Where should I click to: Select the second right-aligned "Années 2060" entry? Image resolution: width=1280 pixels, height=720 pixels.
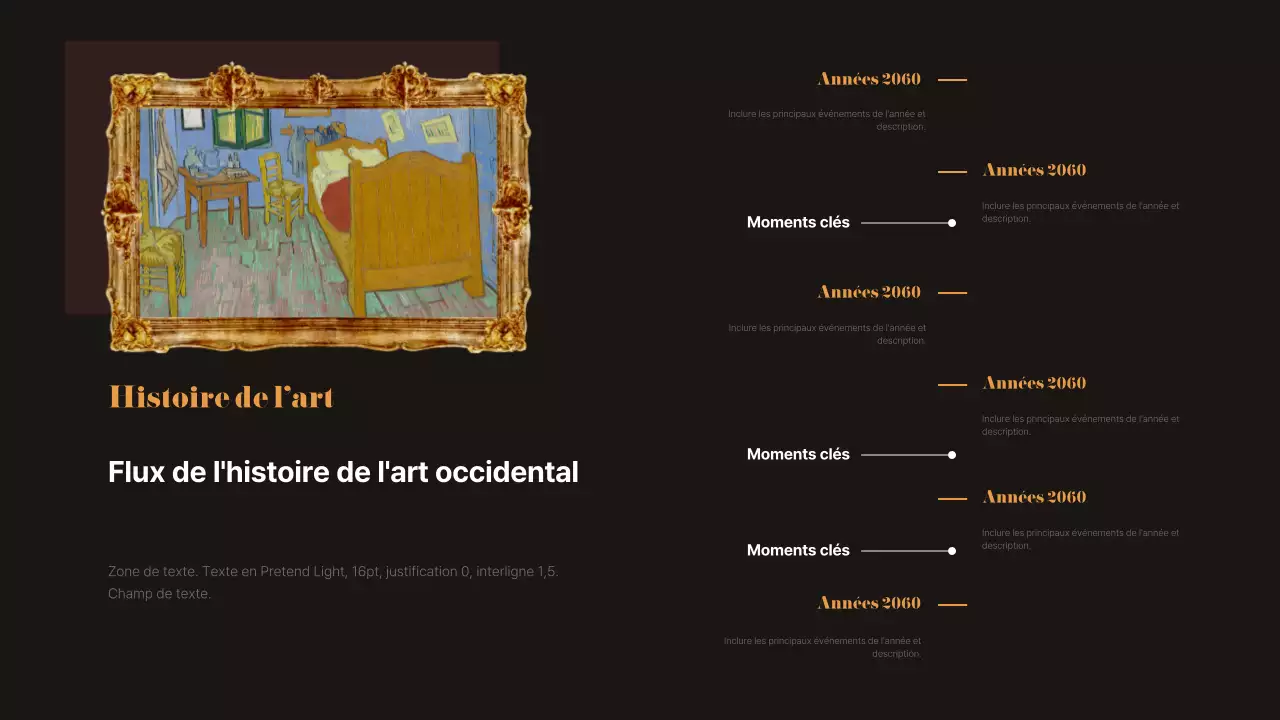coord(1034,169)
